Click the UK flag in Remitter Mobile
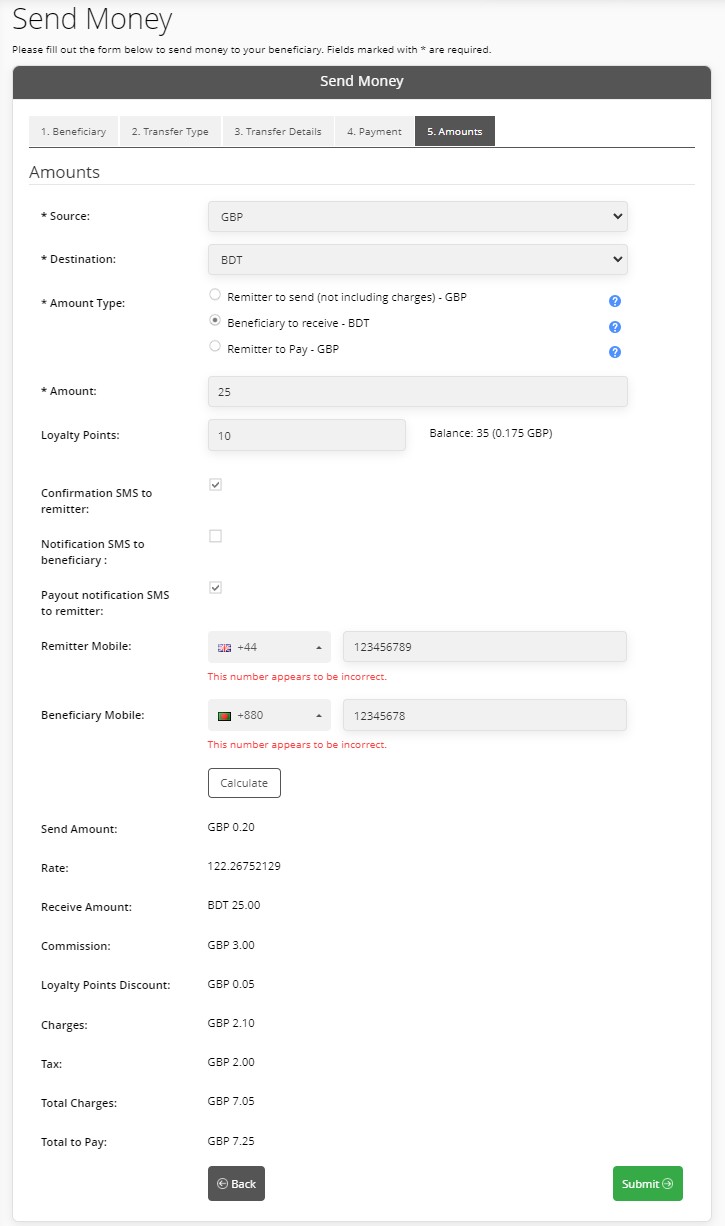 coord(224,648)
